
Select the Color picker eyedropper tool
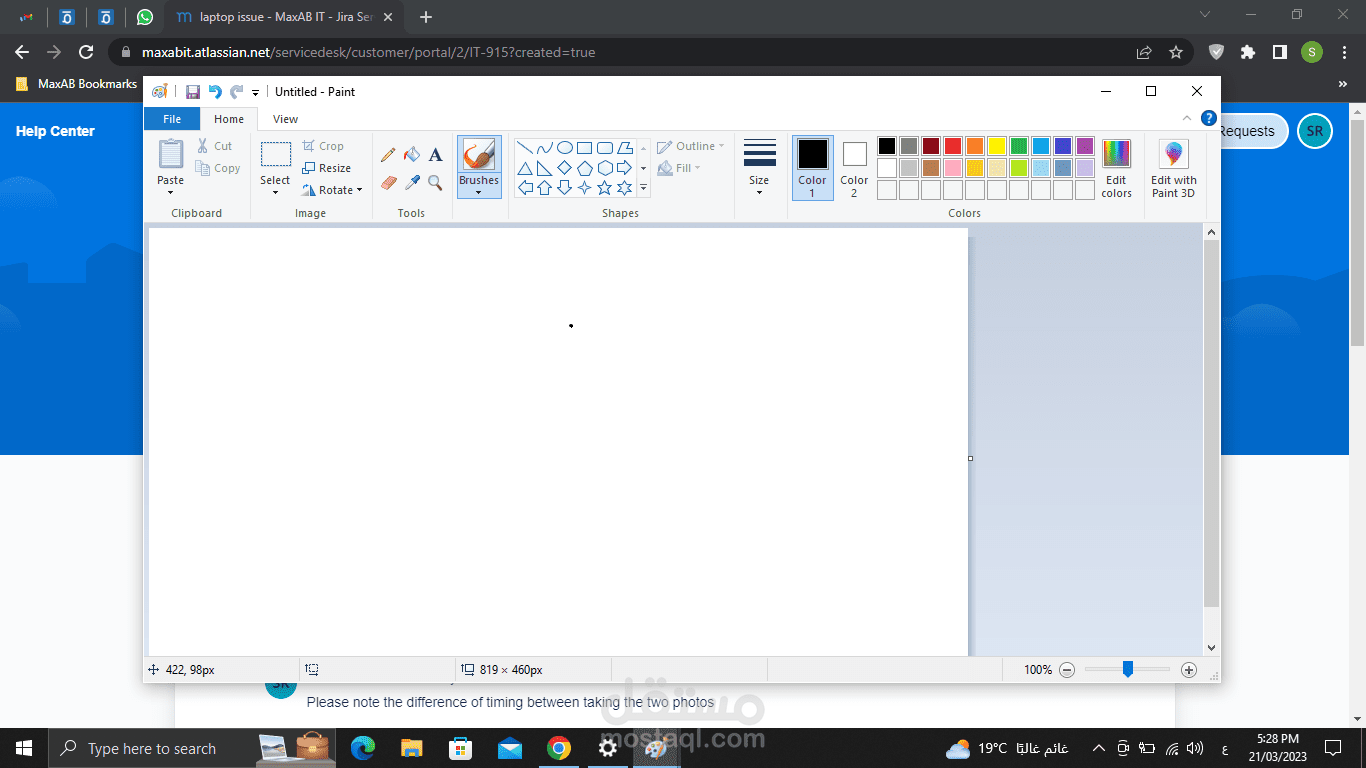point(412,182)
